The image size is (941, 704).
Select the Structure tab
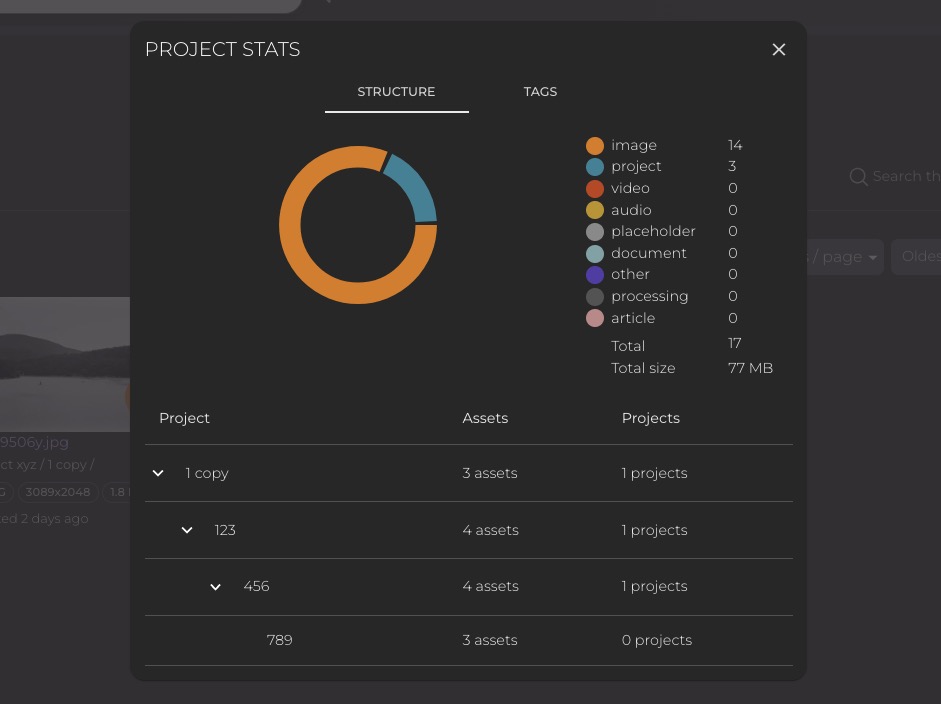click(396, 92)
